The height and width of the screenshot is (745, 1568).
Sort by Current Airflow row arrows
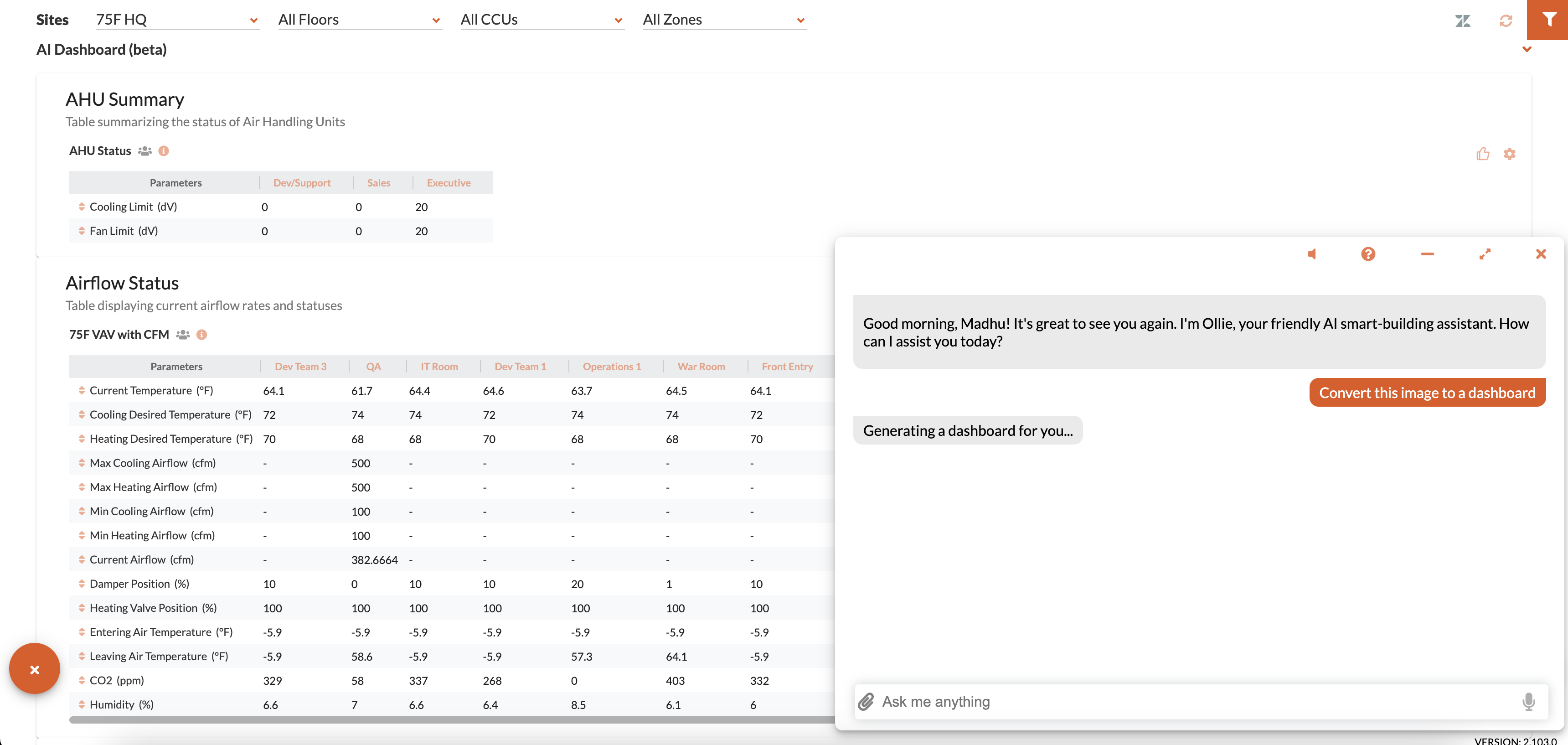(x=82, y=560)
